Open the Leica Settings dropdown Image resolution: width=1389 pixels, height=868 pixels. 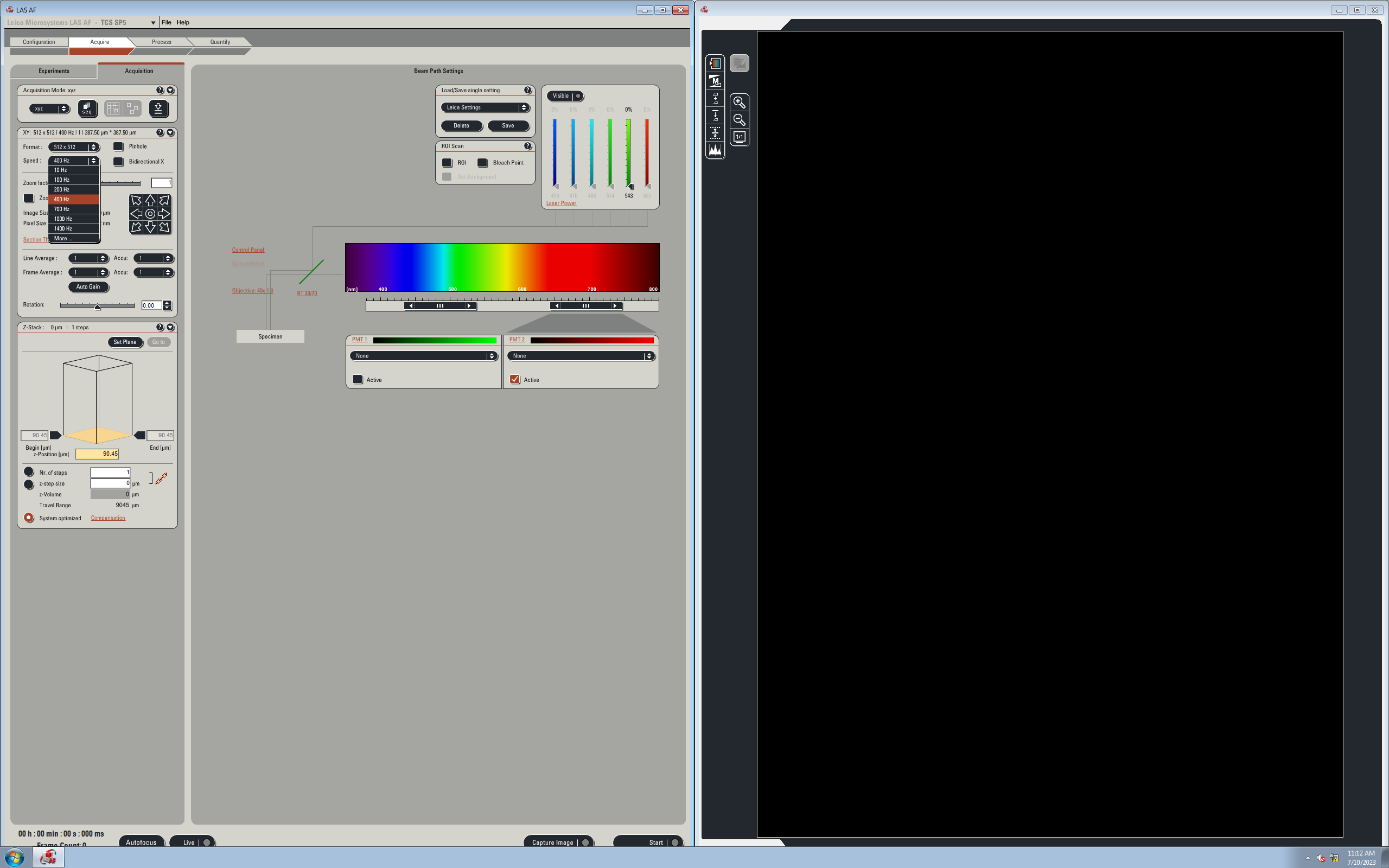coord(486,107)
